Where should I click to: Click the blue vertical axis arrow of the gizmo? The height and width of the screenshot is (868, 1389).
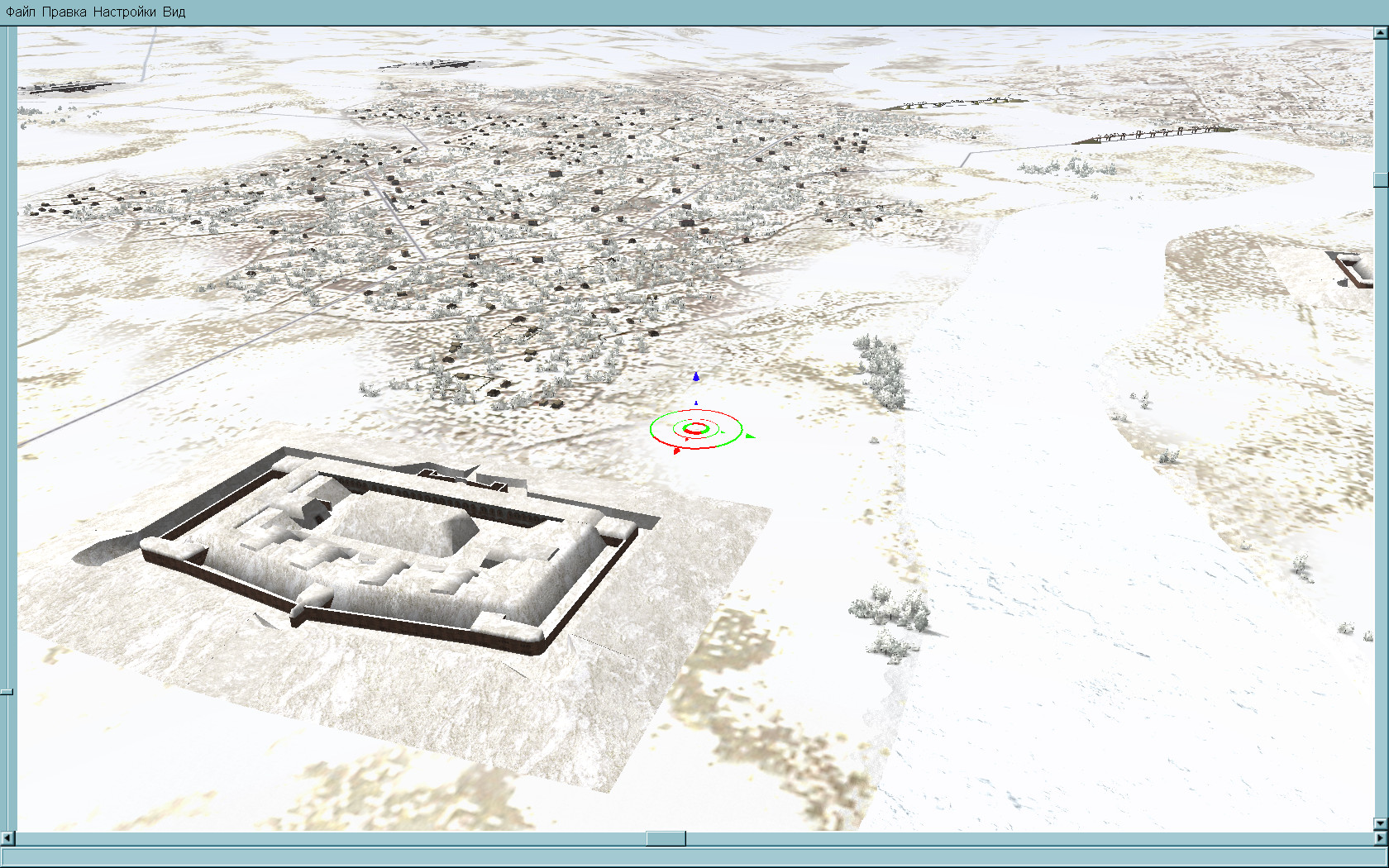[696, 377]
